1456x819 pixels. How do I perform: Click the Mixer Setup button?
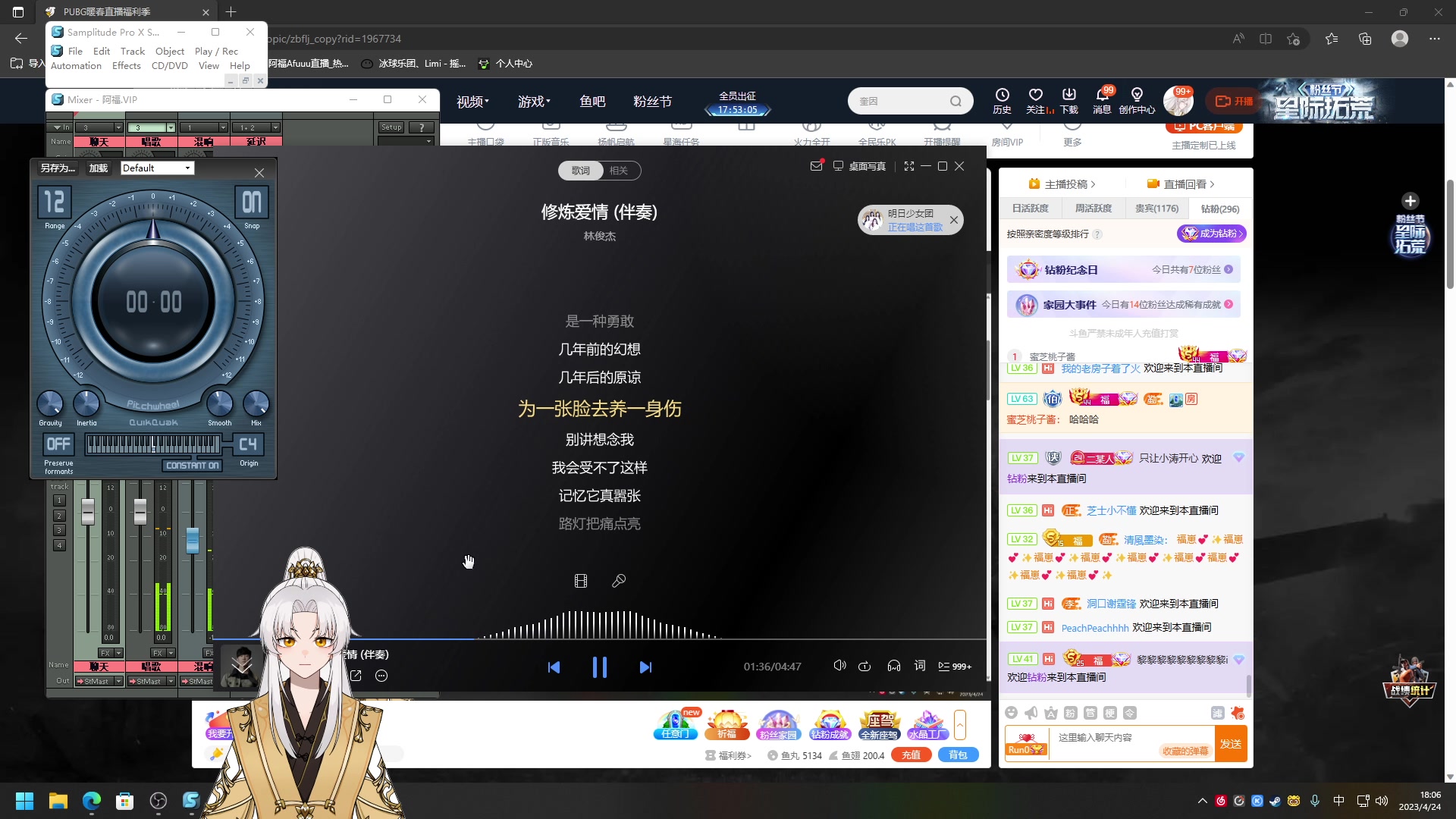pos(391,127)
